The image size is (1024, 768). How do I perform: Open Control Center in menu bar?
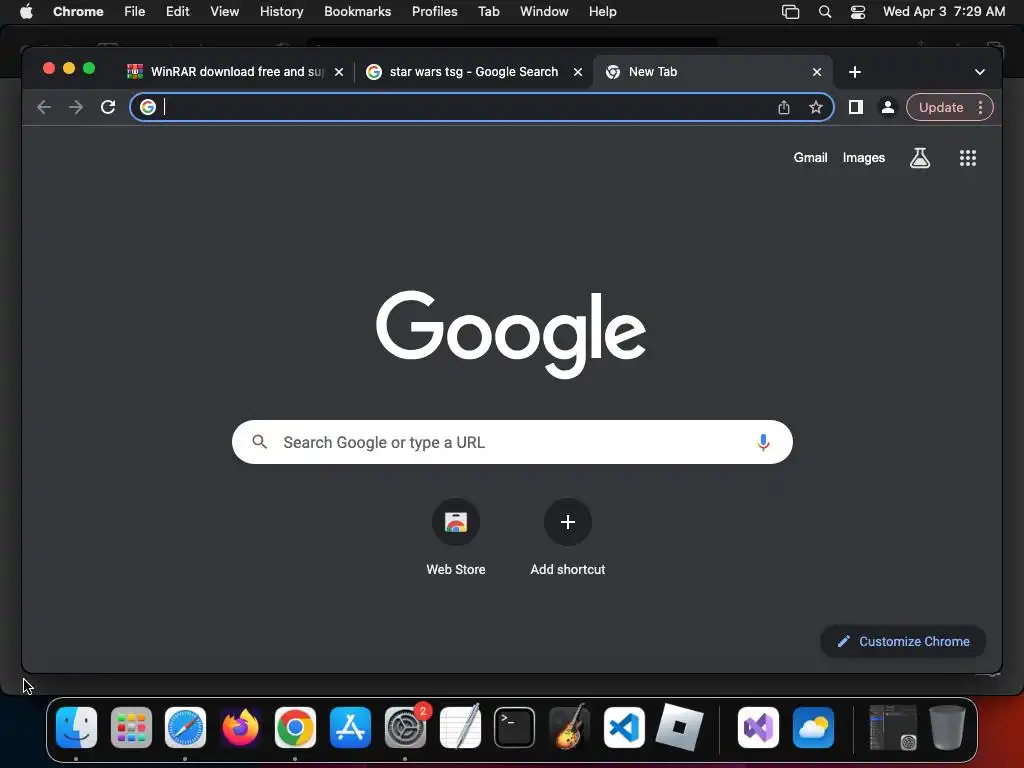tap(857, 12)
